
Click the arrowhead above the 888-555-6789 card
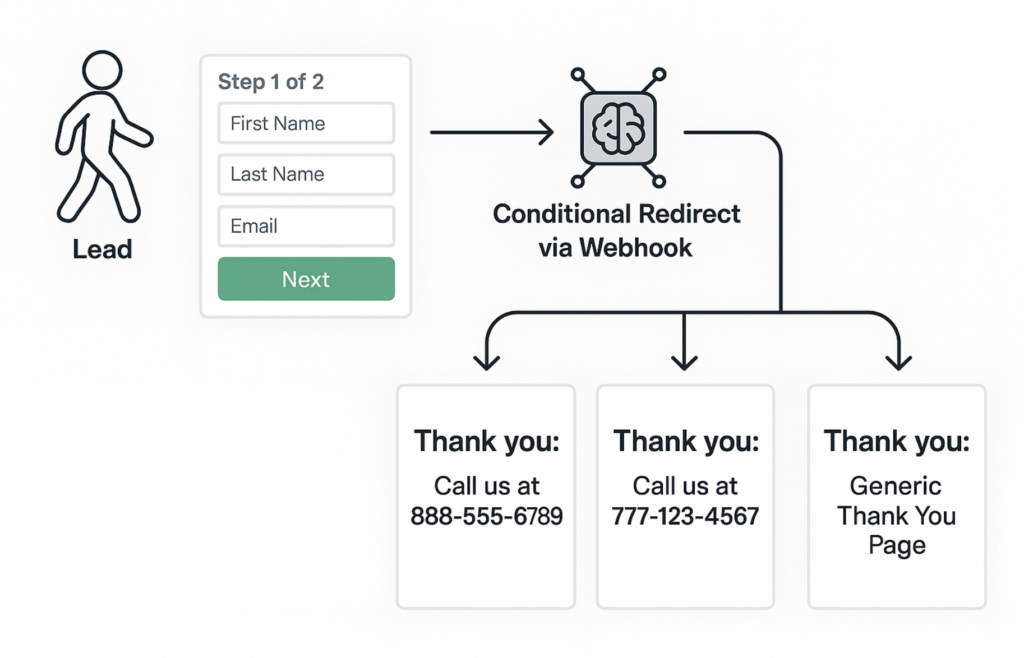point(486,358)
